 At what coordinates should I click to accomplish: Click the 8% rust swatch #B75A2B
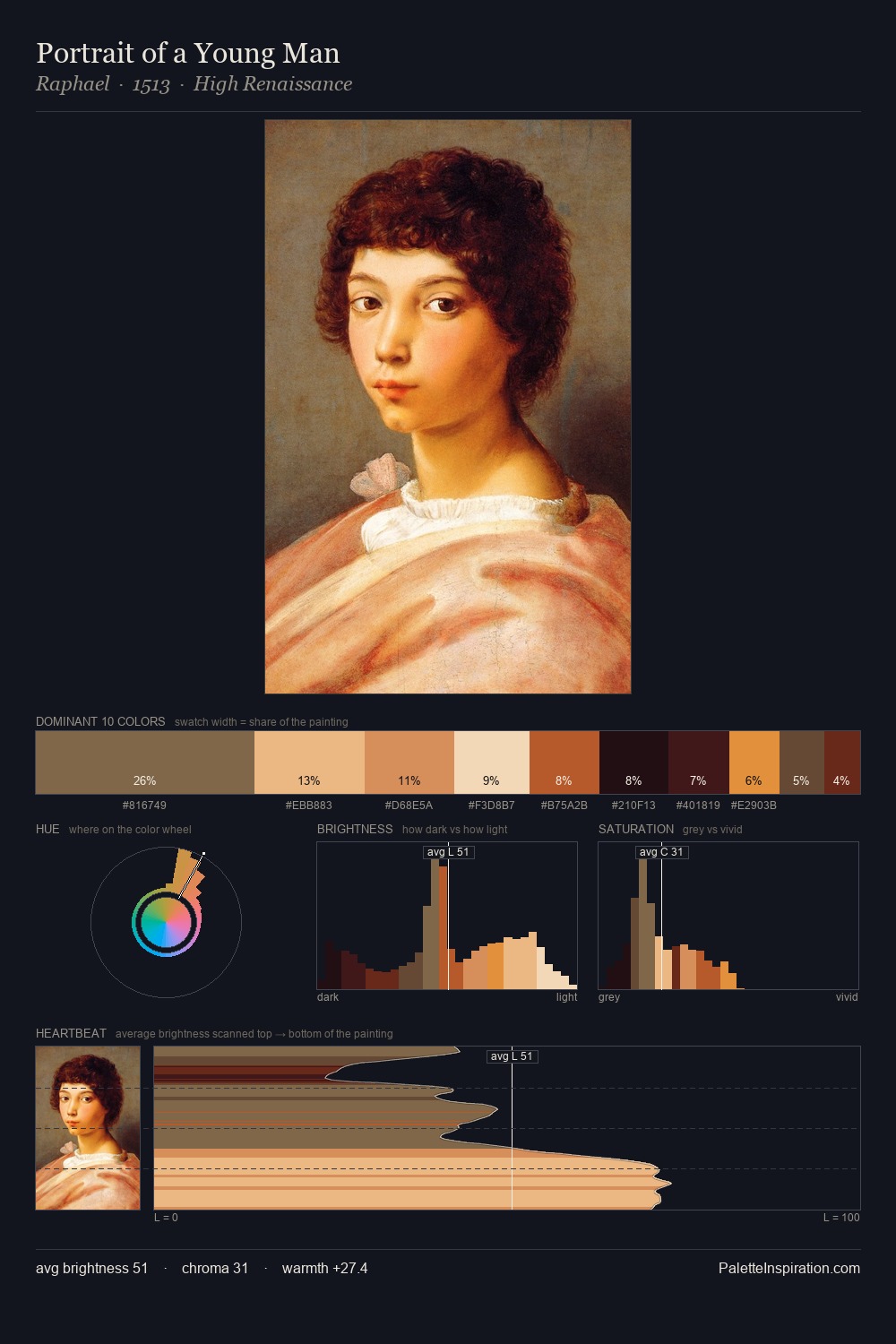pyautogui.click(x=564, y=762)
